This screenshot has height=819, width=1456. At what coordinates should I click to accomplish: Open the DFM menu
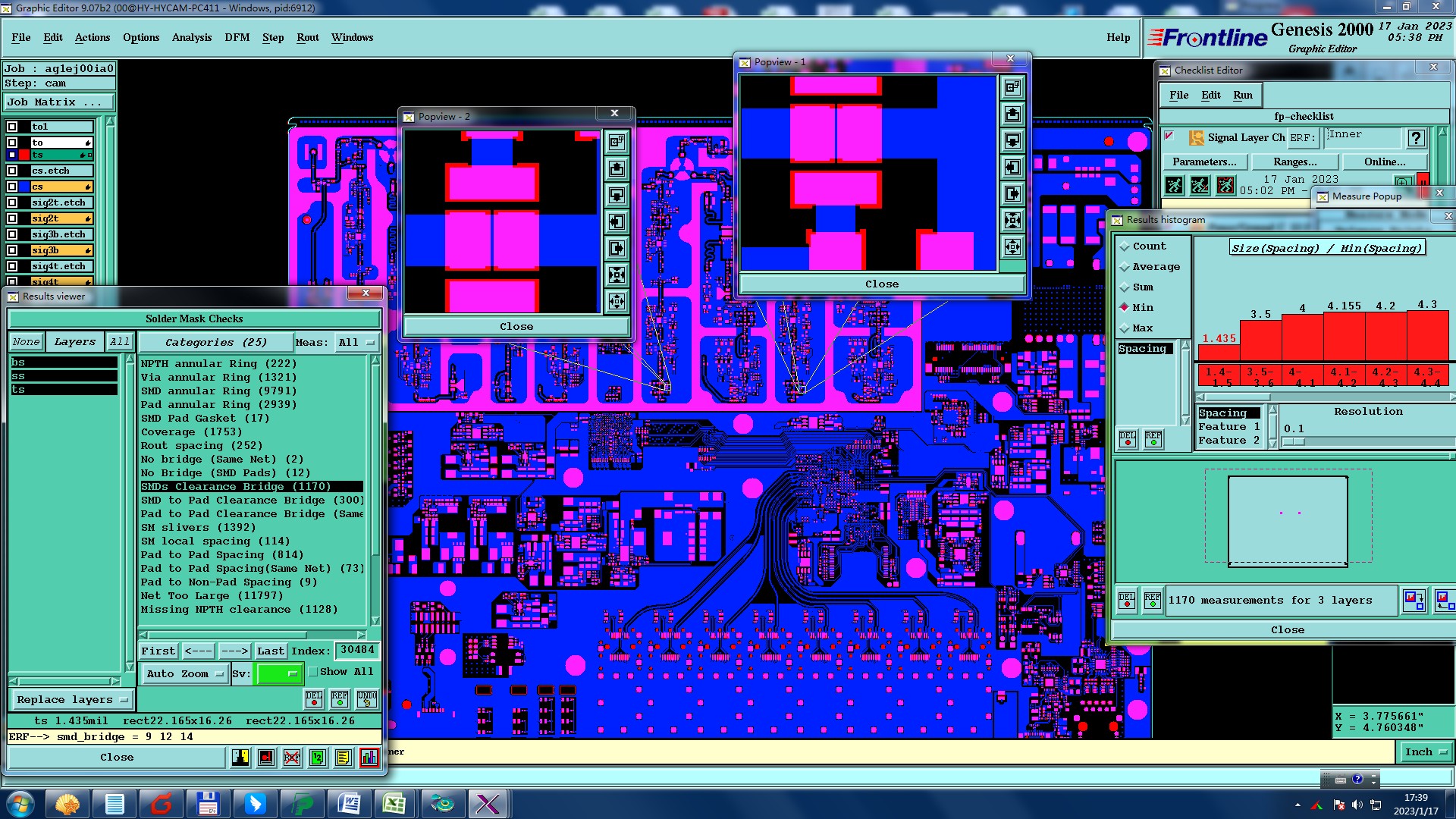pyautogui.click(x=237, y=37)
